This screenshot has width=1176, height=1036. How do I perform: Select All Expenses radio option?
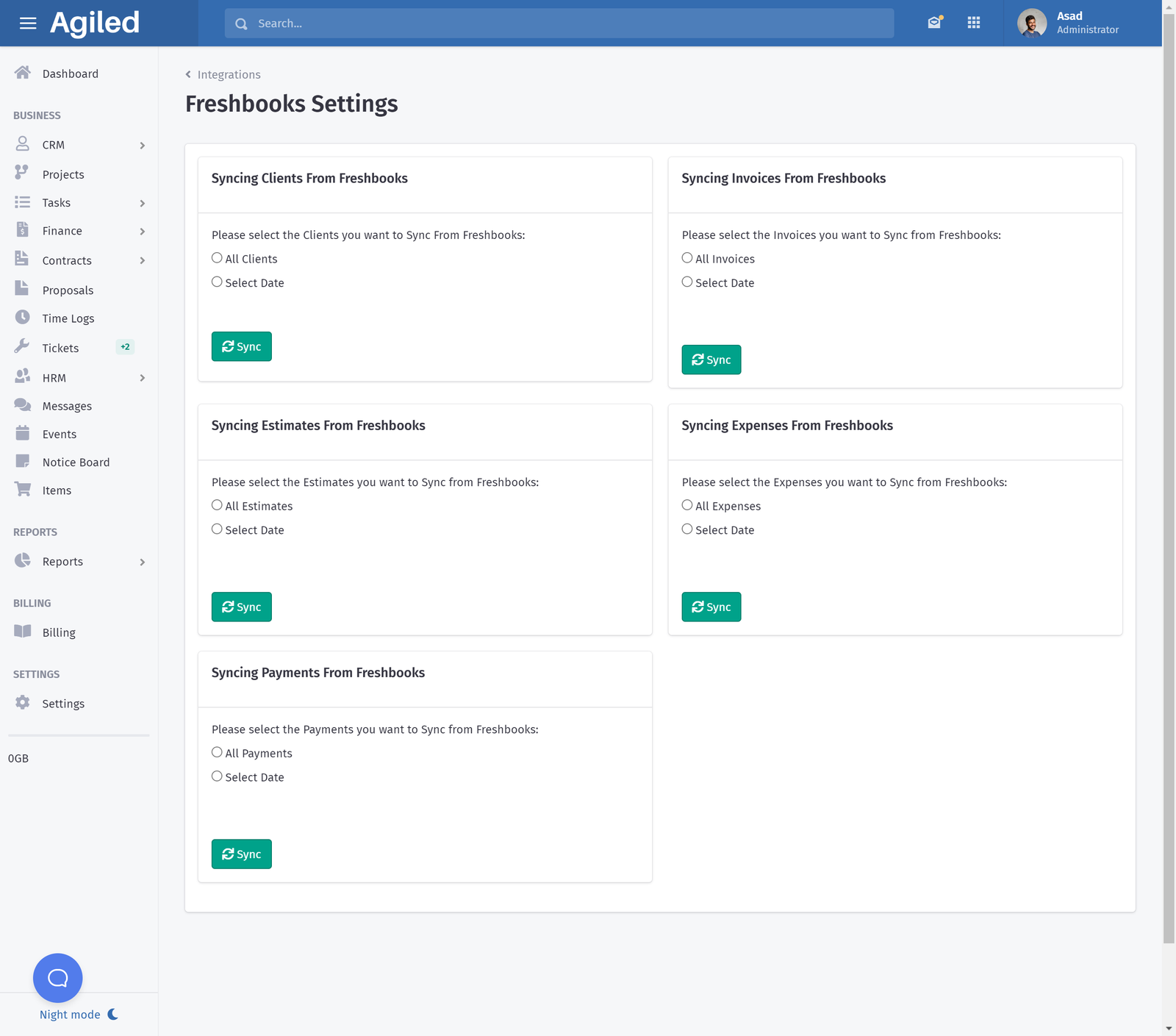[x=686, y=504]
